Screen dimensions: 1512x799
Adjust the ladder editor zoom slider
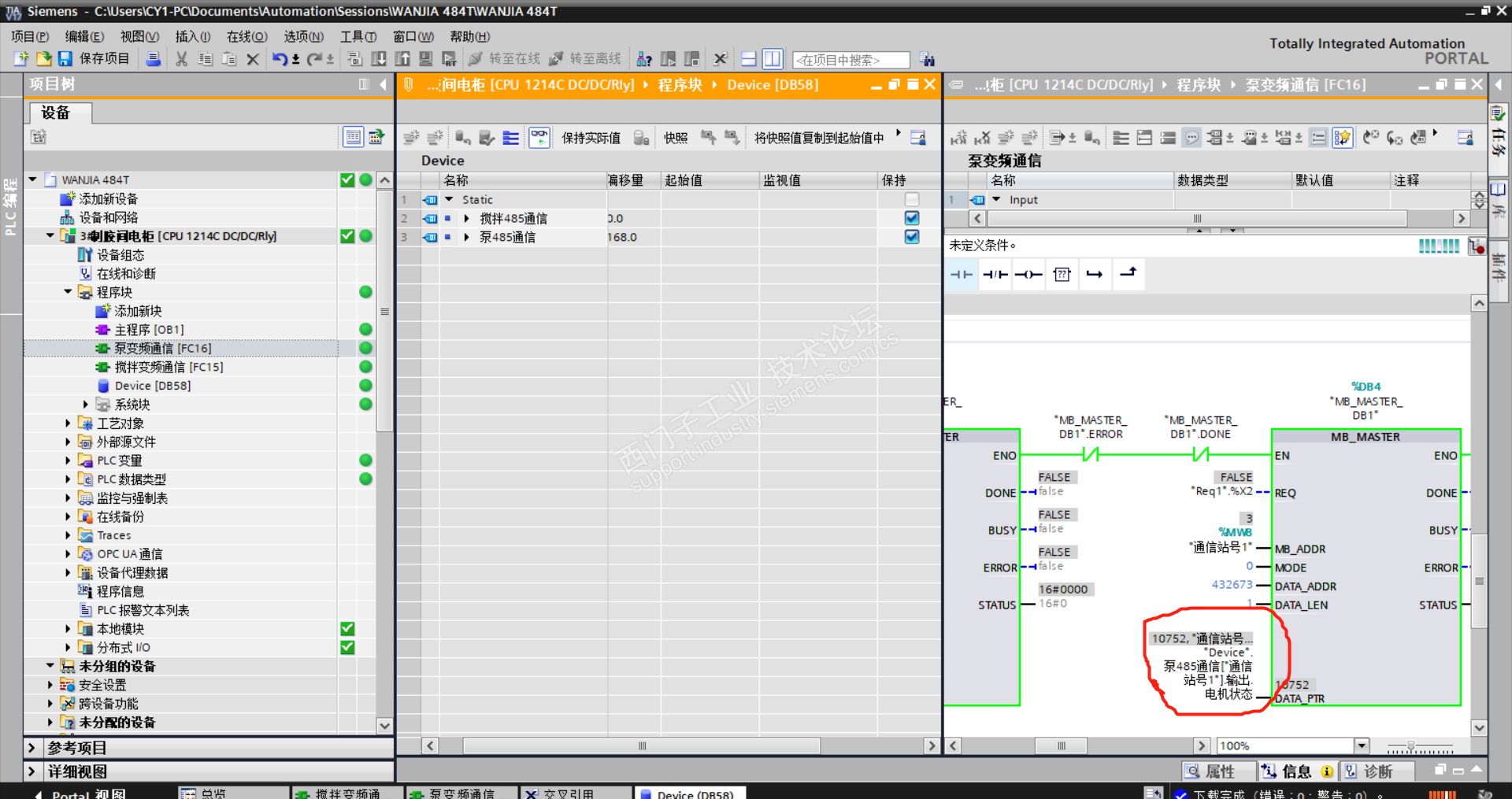tap(1419, 746)
